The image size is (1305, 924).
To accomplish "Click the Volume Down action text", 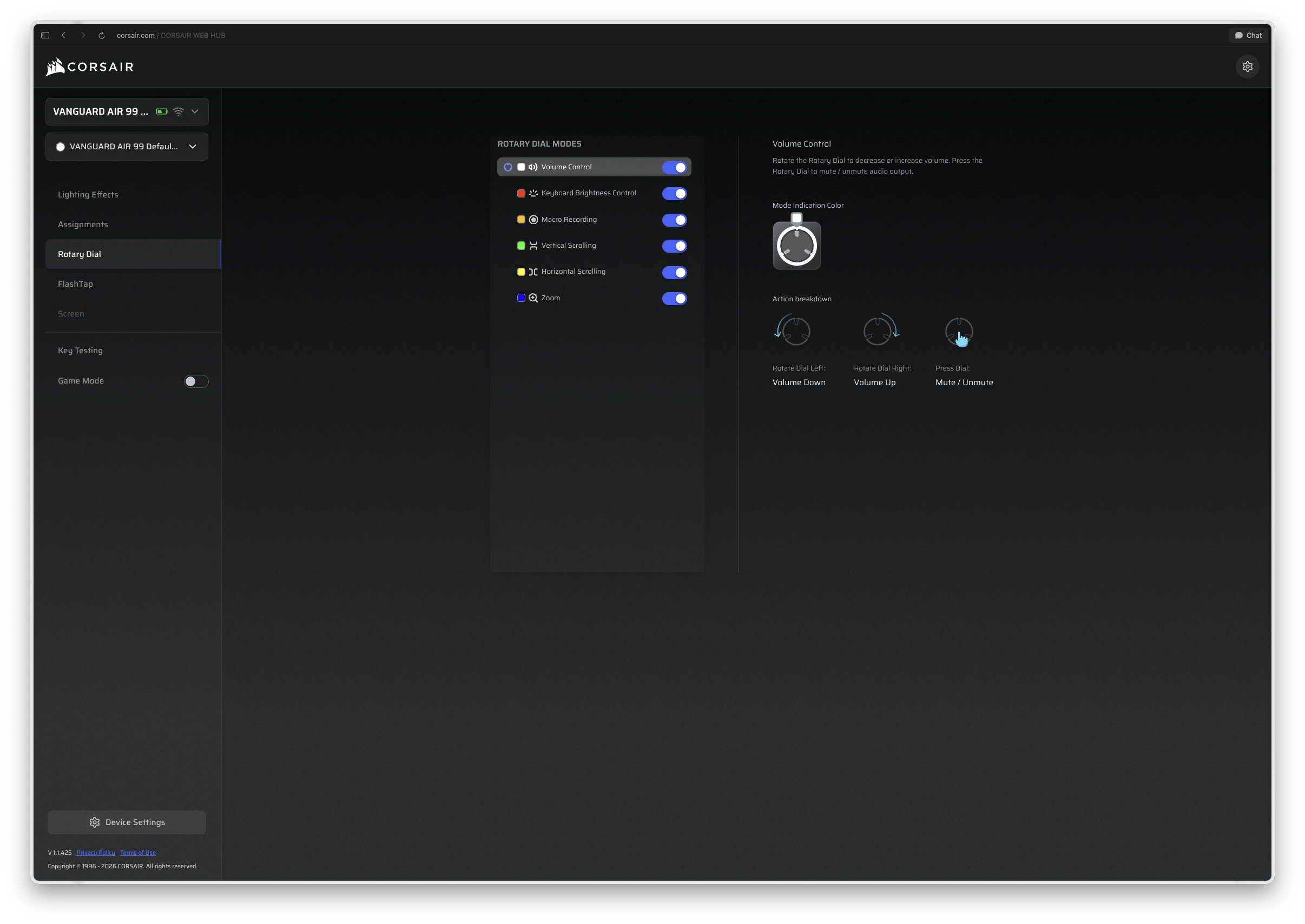I will click(799, 382).
